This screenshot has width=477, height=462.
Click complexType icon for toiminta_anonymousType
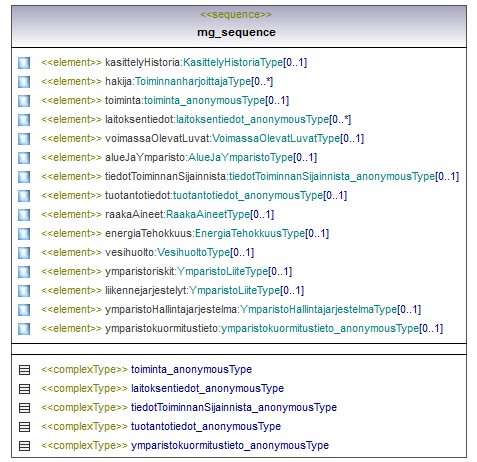[24, 370]
